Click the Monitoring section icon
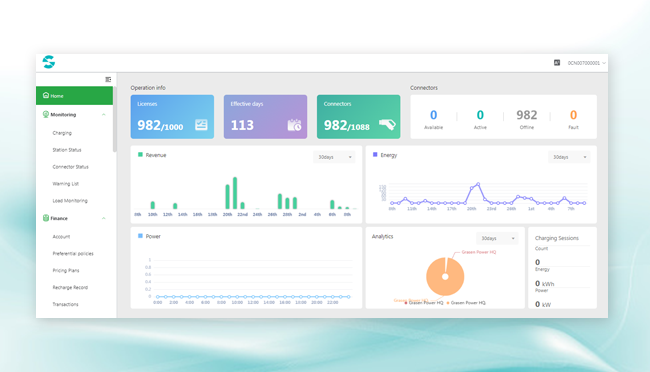 pyautogui.click(x=46, y=114)
